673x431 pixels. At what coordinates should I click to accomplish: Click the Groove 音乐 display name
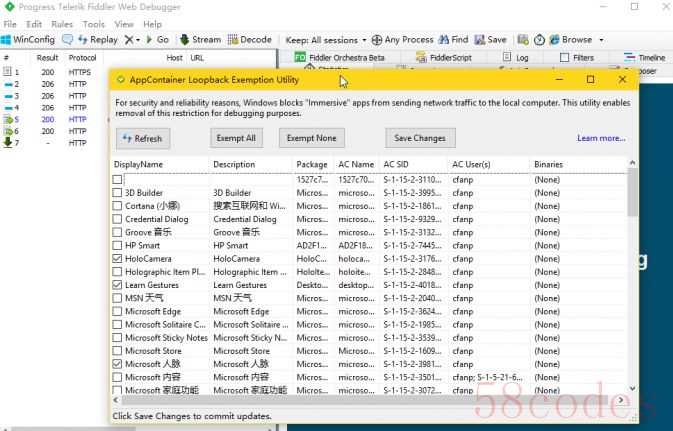pos(148,232)
